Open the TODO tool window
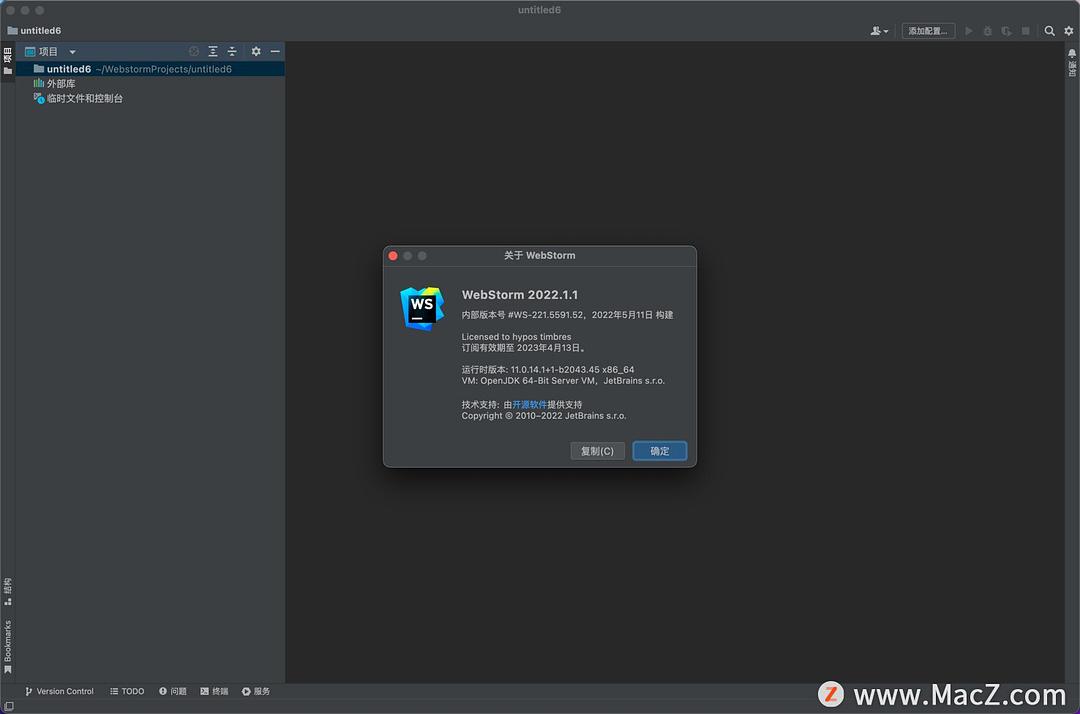Viewport: 1080px width, 714px height. [x=127, y=691]
